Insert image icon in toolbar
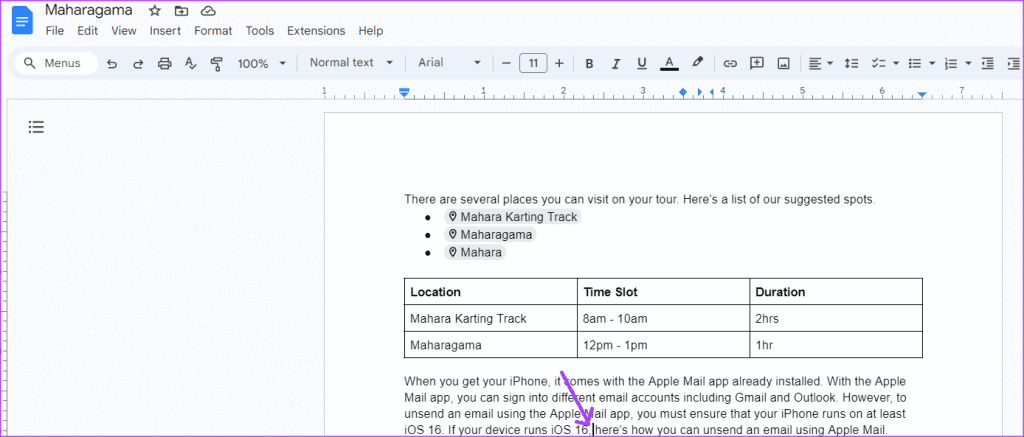 (784, 63)
